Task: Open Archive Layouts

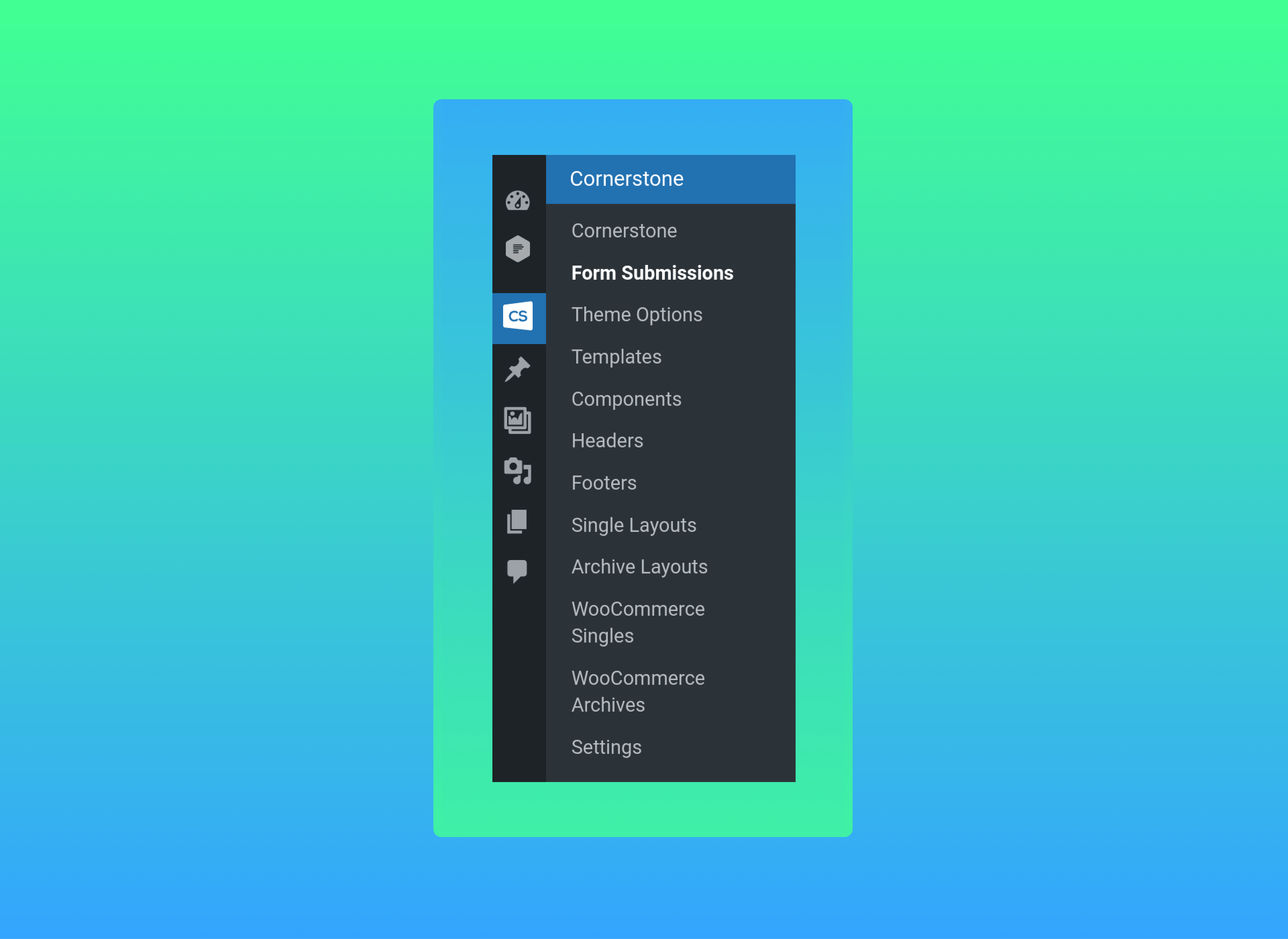Action: click(x=639, y=566)
